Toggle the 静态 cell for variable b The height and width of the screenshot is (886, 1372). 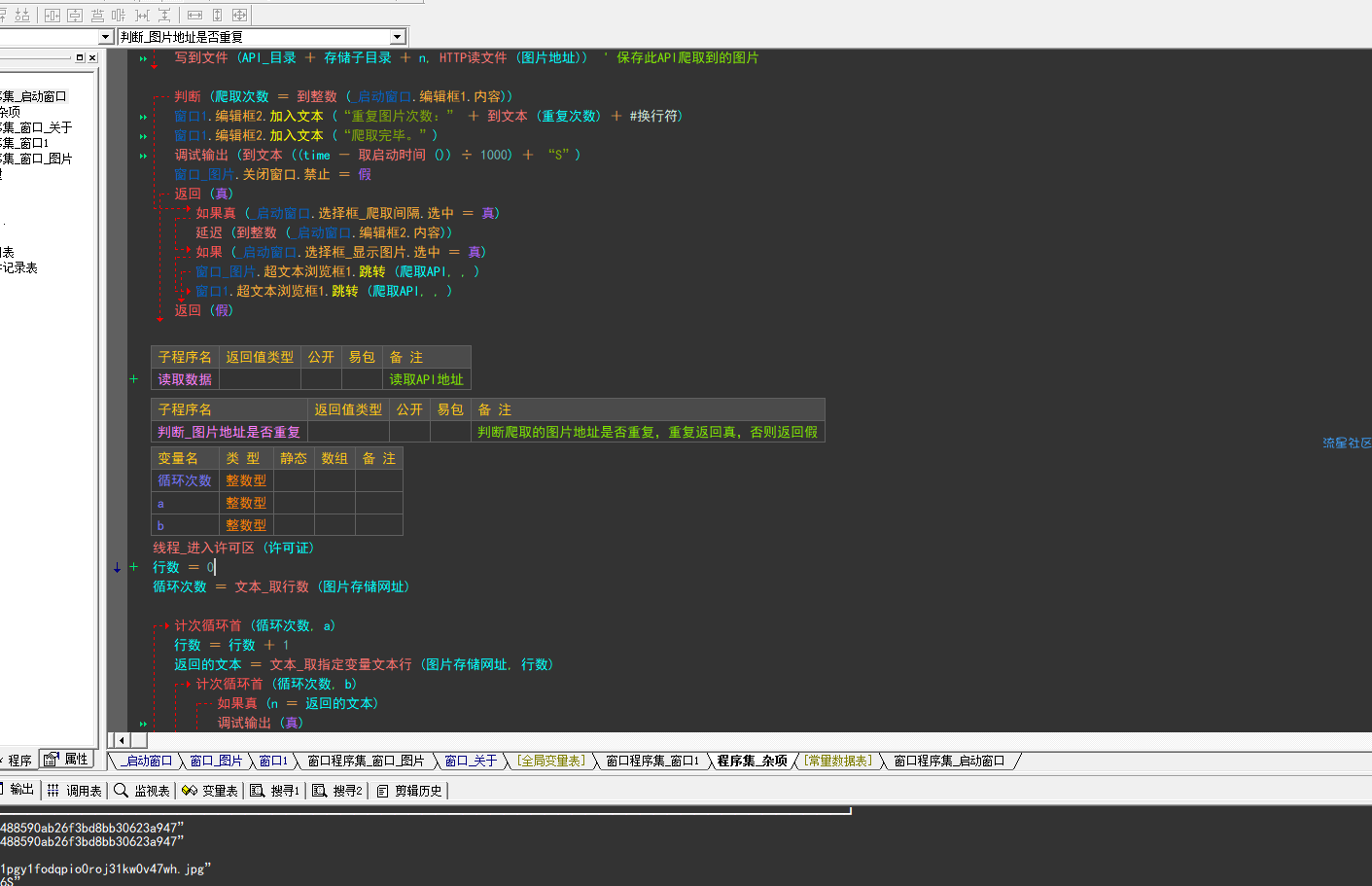[294, 525]
